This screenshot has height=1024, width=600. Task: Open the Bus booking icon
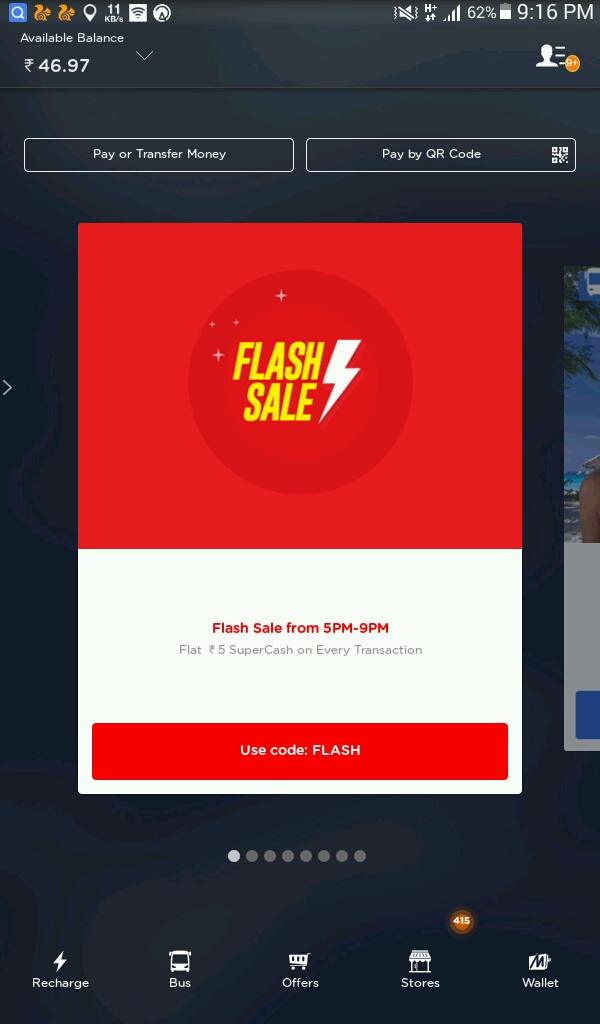tap(180, 961)
